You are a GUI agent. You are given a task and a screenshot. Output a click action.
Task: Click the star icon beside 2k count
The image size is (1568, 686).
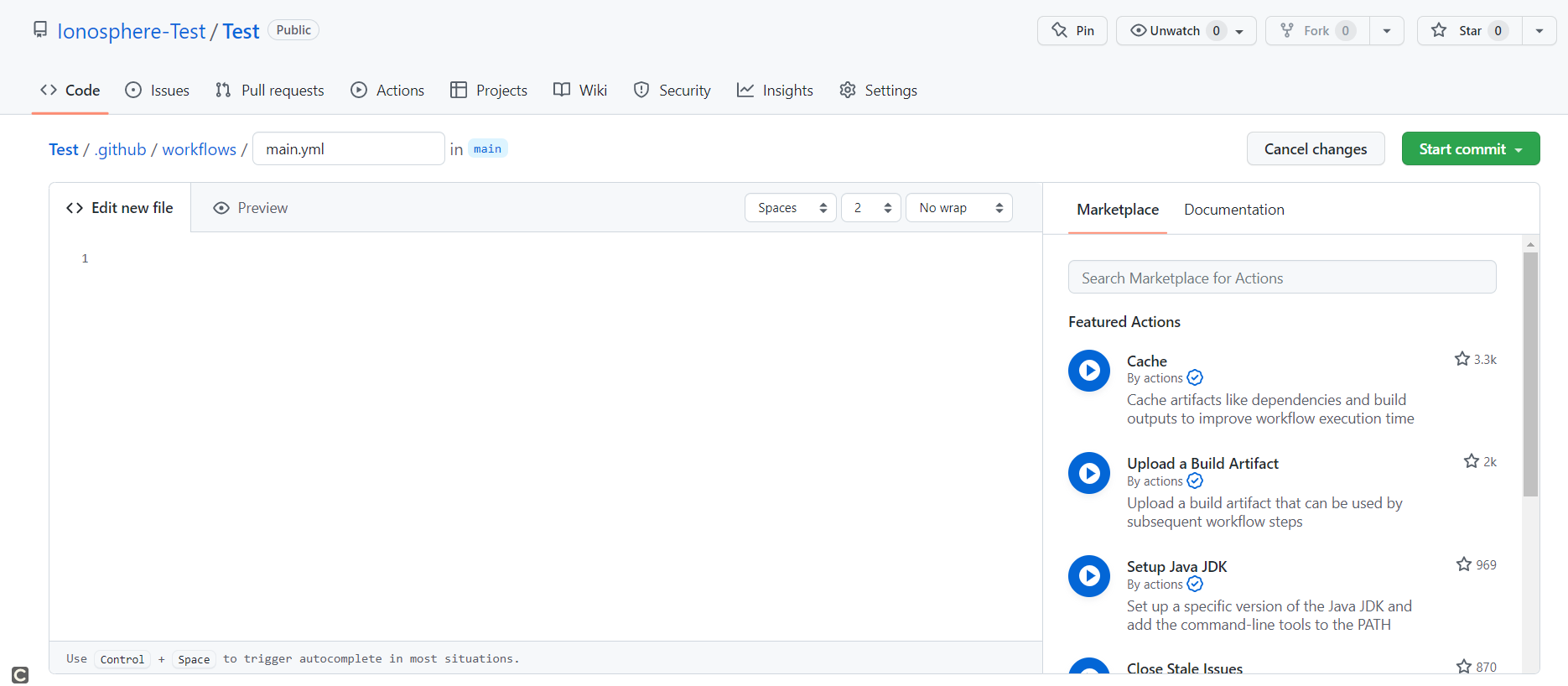click(x=1471, y=461)
